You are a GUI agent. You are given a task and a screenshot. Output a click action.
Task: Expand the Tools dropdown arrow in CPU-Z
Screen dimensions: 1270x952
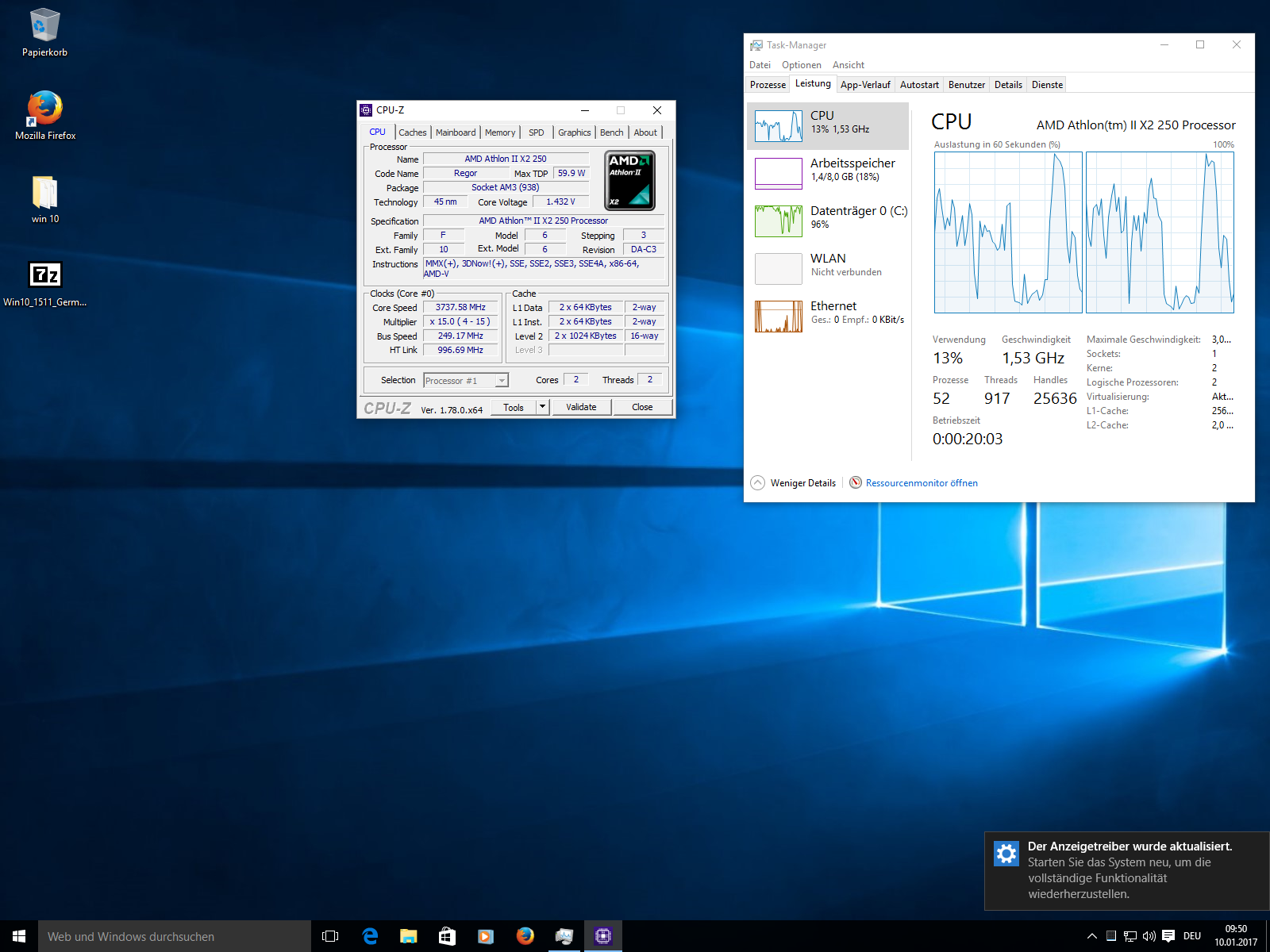pyautogui.click(x=543, y=407)
